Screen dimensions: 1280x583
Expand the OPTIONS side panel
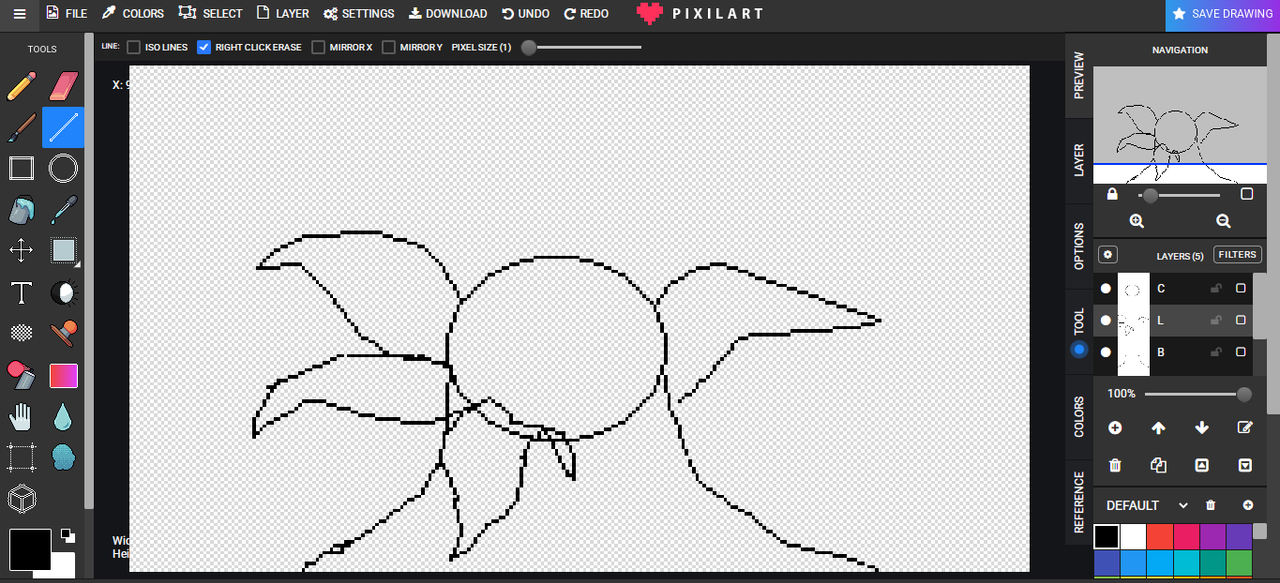[x=1078, y=246]
